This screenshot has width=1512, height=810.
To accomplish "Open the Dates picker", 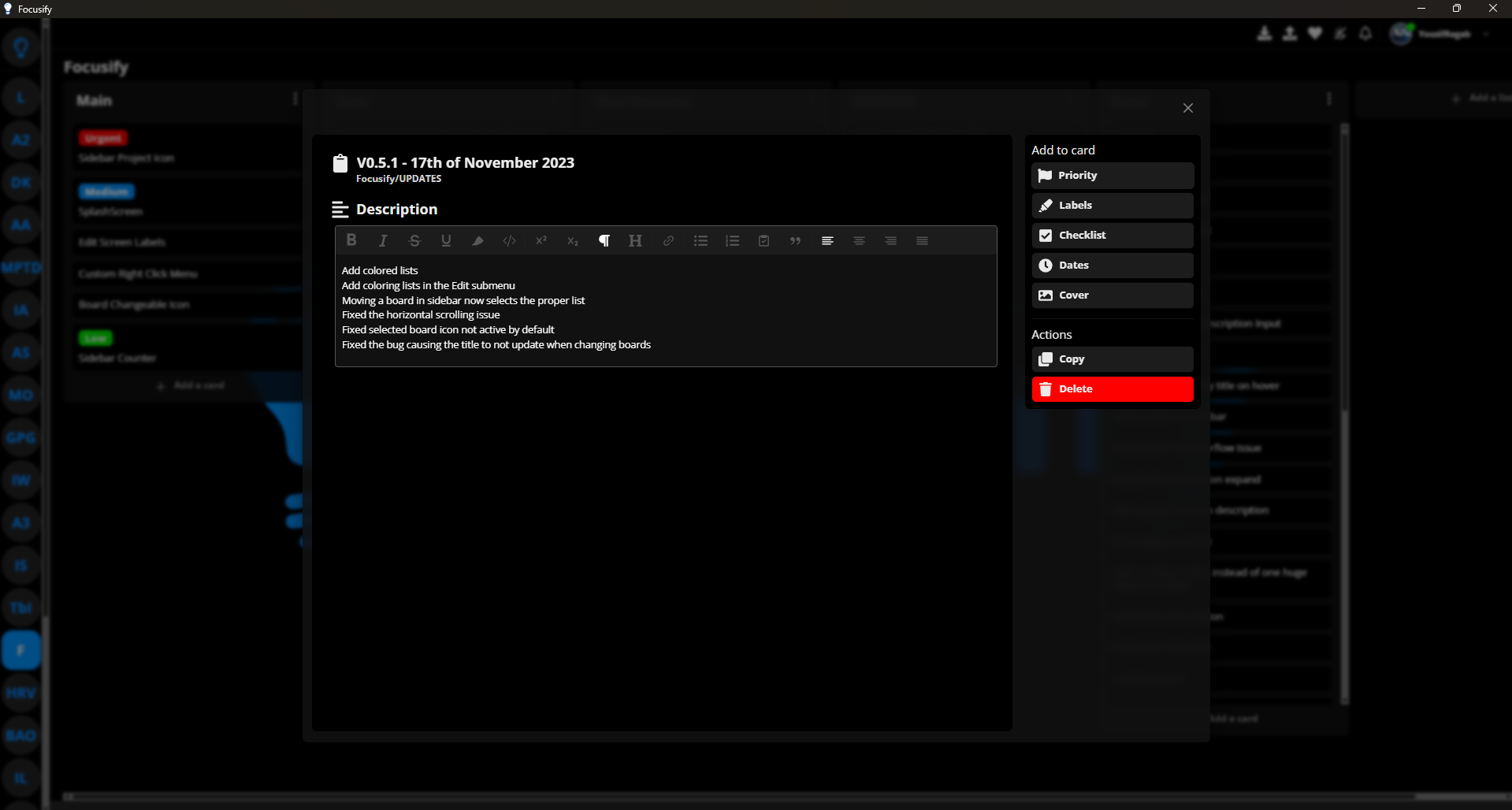I will pyautogui.click(x=1112, y=266).
